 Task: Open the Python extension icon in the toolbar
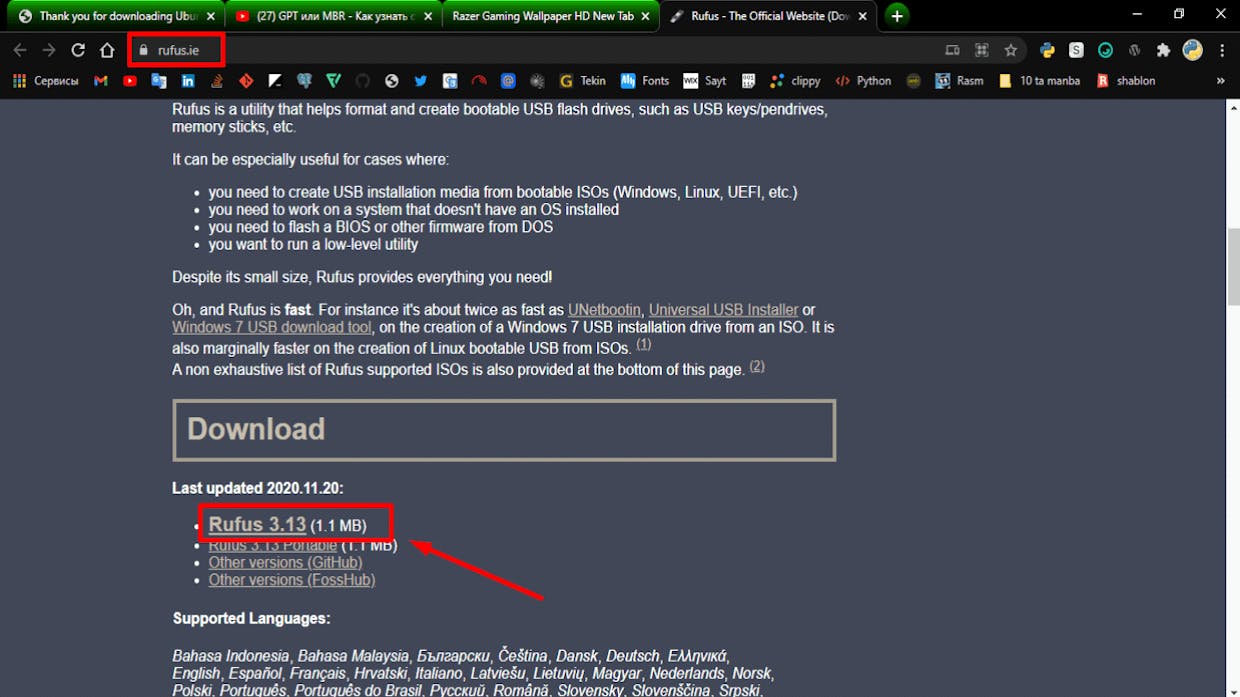coord(1047,50)
